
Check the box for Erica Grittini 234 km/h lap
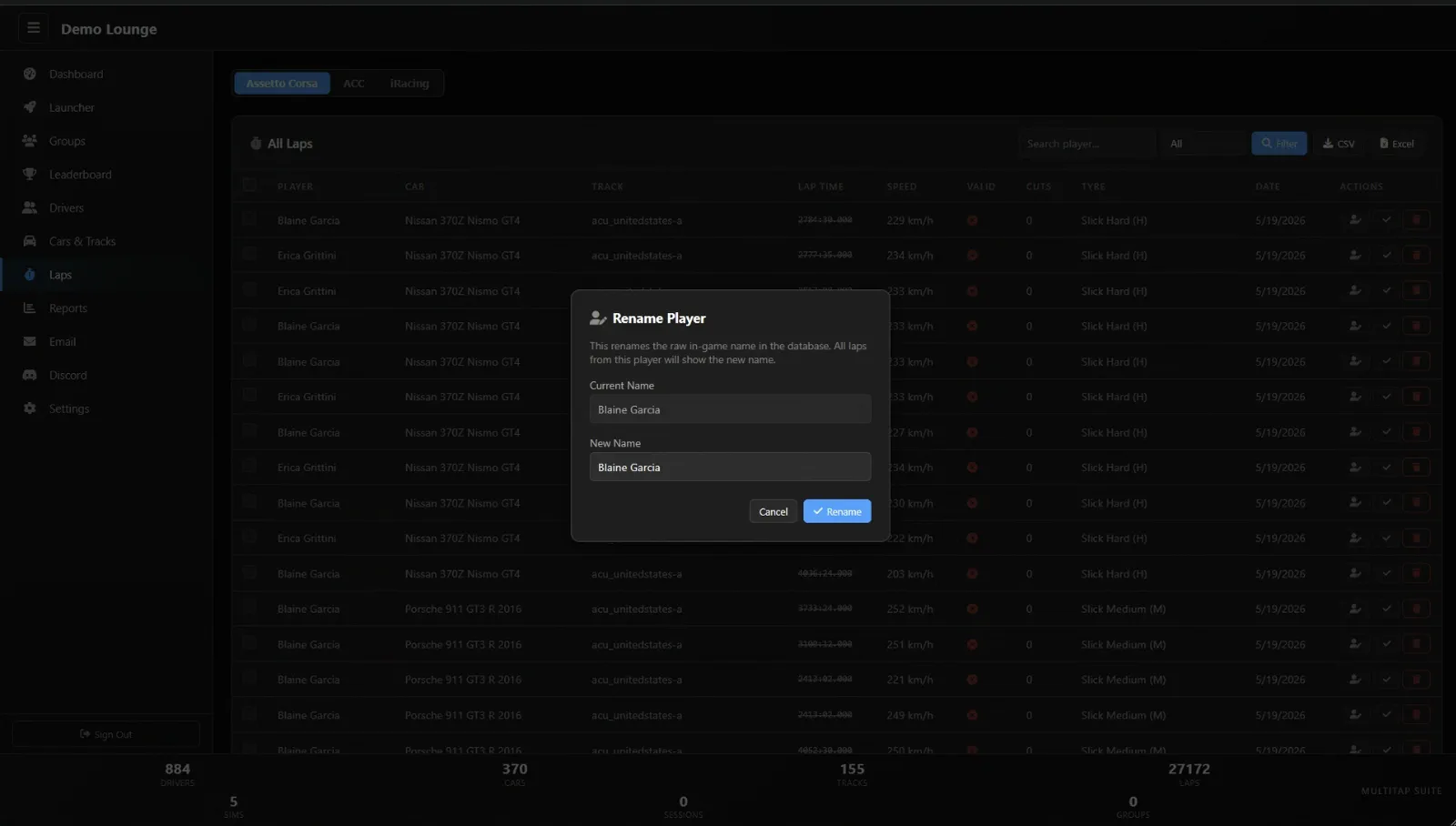[249, 255]
